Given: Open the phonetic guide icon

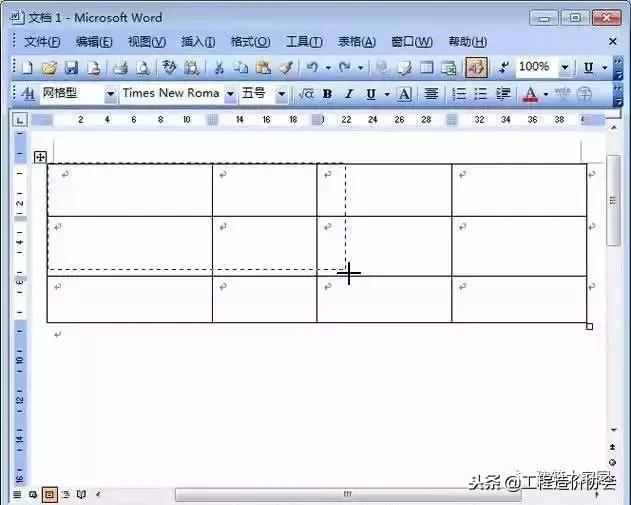Looking at the screenshot, I should click(x=562, y=94).
